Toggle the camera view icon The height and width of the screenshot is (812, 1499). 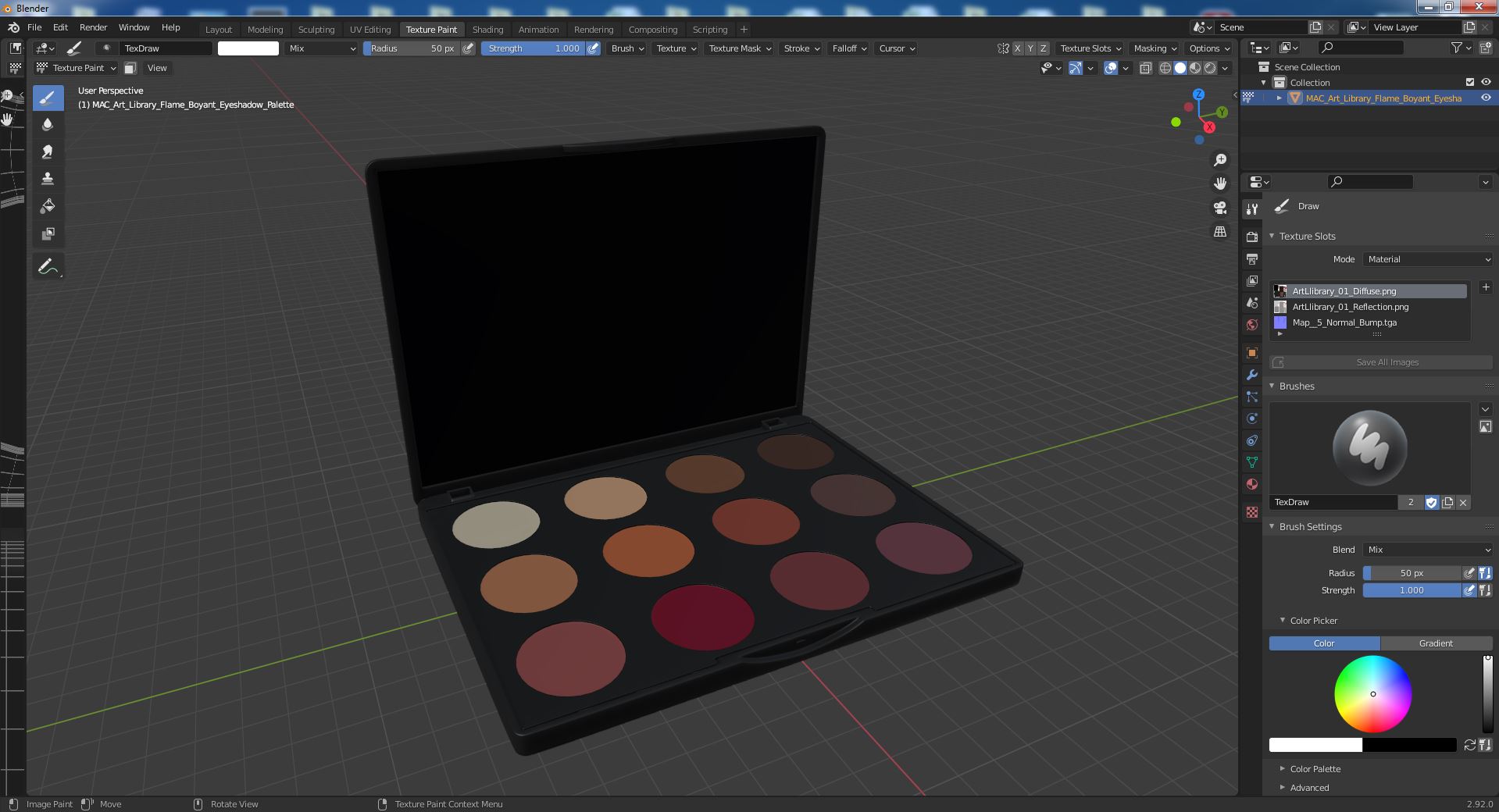[1220, 208]
